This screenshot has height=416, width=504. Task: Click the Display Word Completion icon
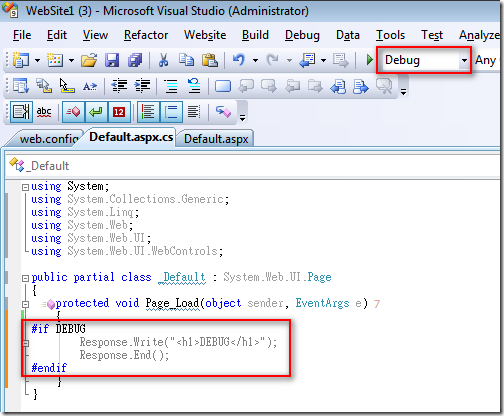tap(90, 86)
